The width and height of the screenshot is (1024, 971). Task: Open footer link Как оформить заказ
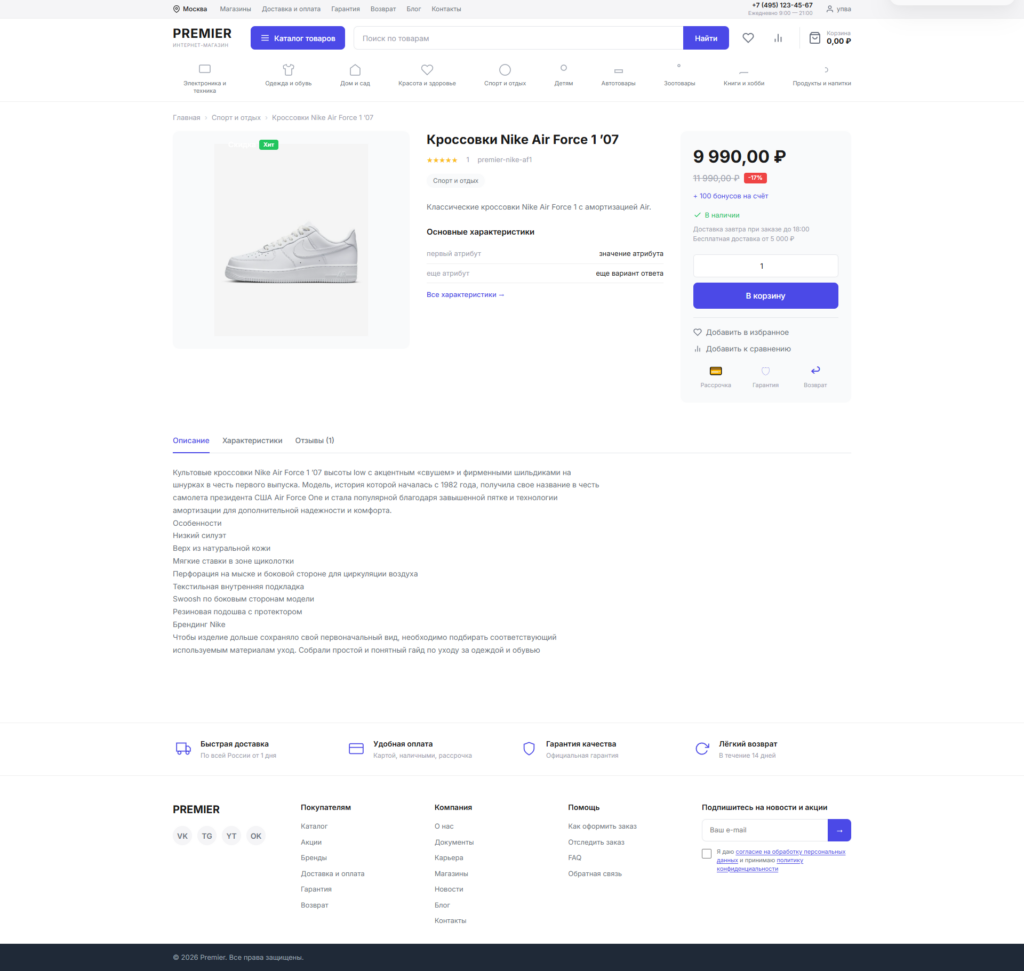pyautogui.click(x=602, y=827)
